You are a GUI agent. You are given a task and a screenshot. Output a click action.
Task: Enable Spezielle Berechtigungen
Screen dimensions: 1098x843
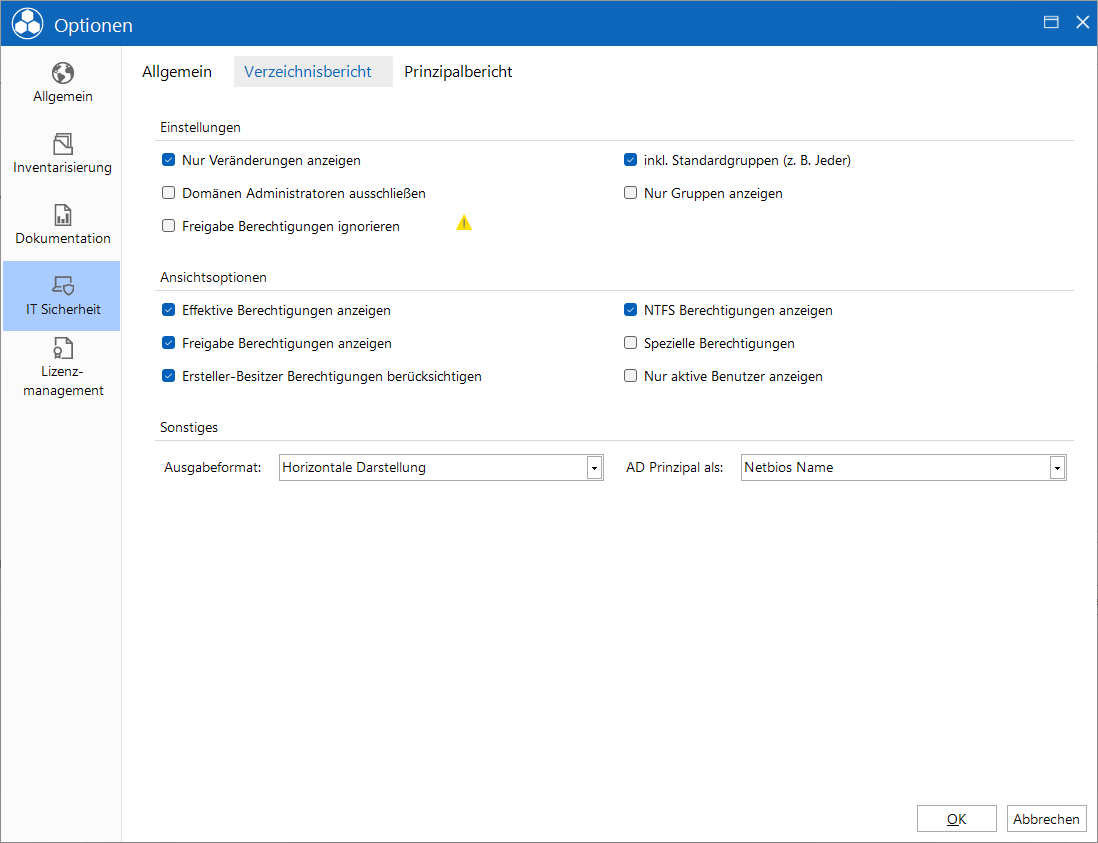pos(630,342)
